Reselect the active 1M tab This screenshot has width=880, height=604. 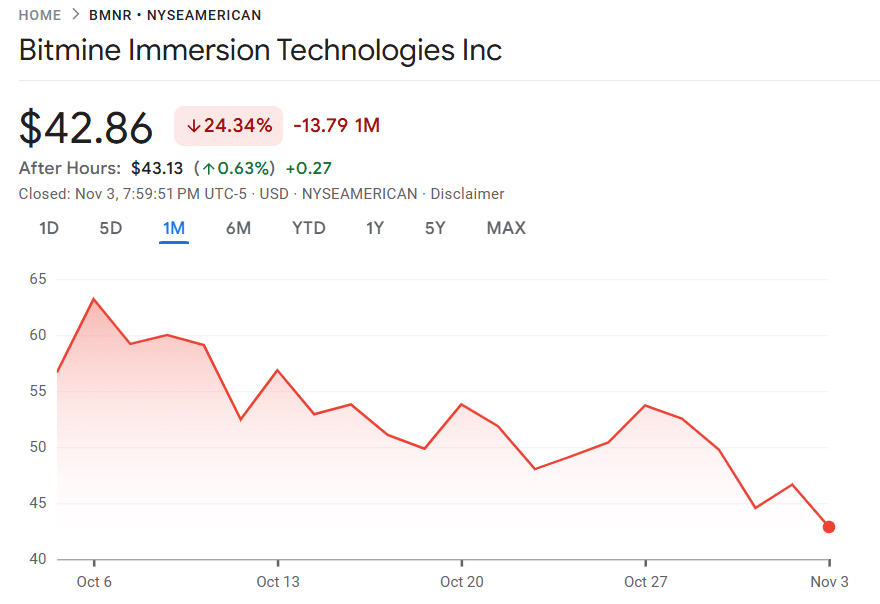[x=173, y=228]
